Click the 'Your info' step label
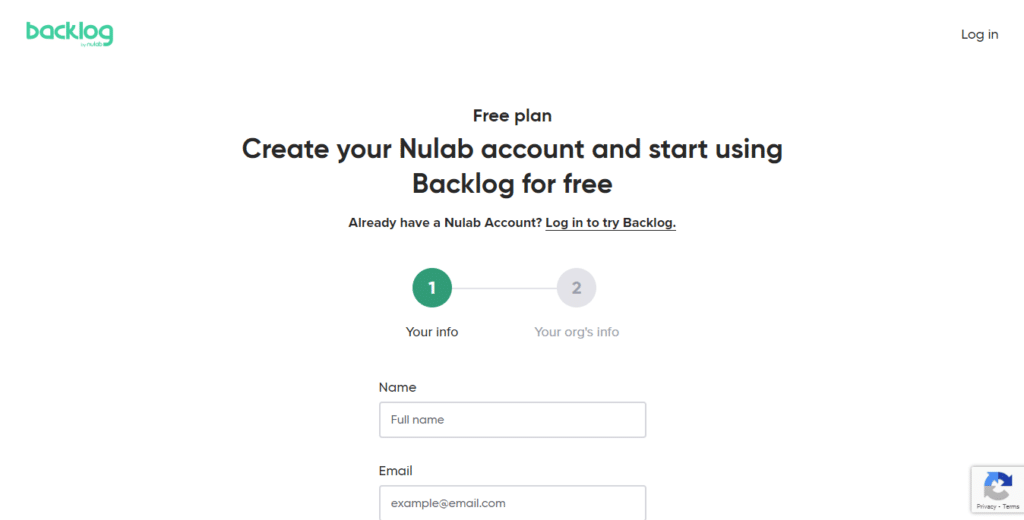Image resolution: width=1024 pixels, height=520 pixels. coord(432,332)
